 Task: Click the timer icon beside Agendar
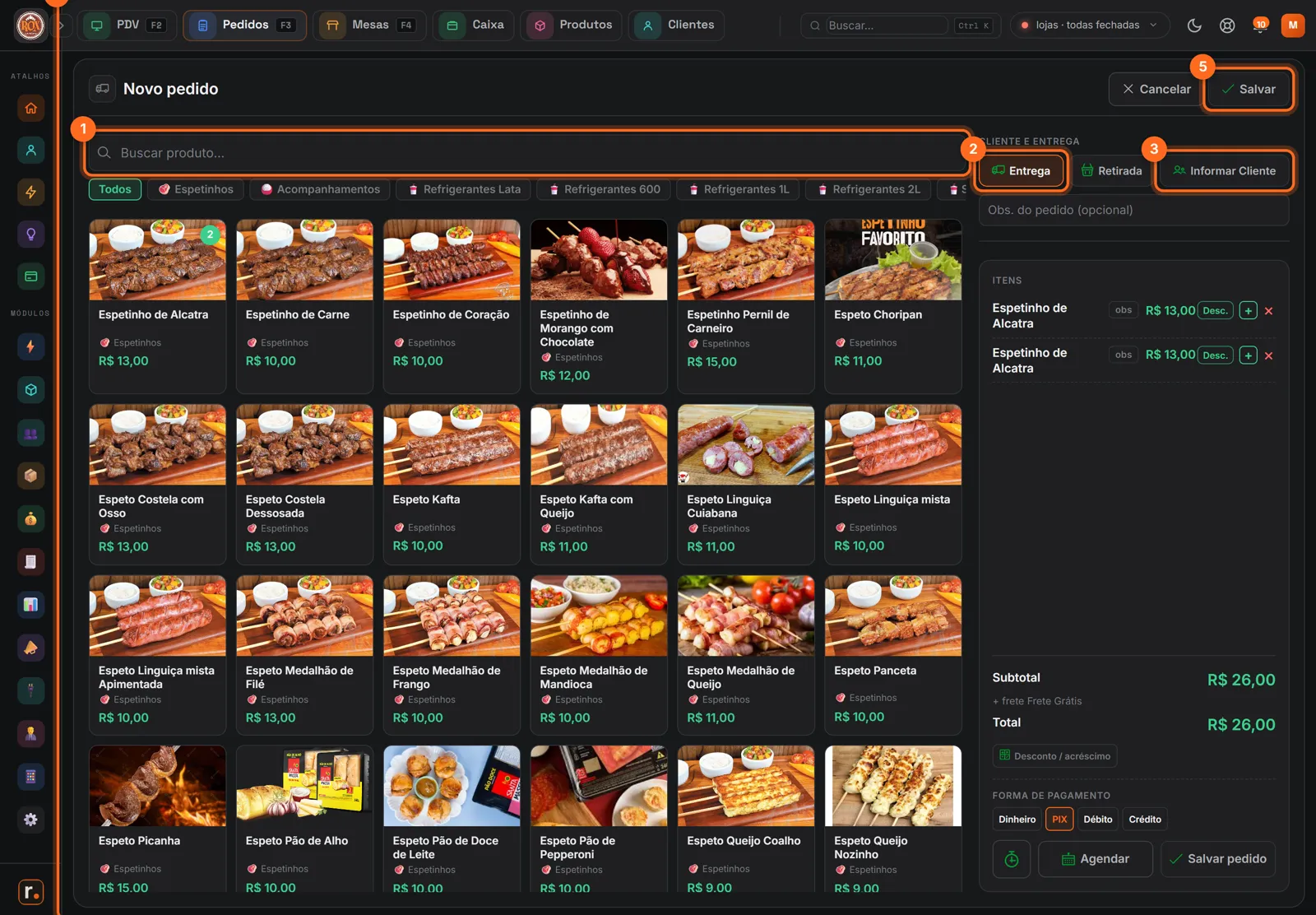(x=1012, y=859)
